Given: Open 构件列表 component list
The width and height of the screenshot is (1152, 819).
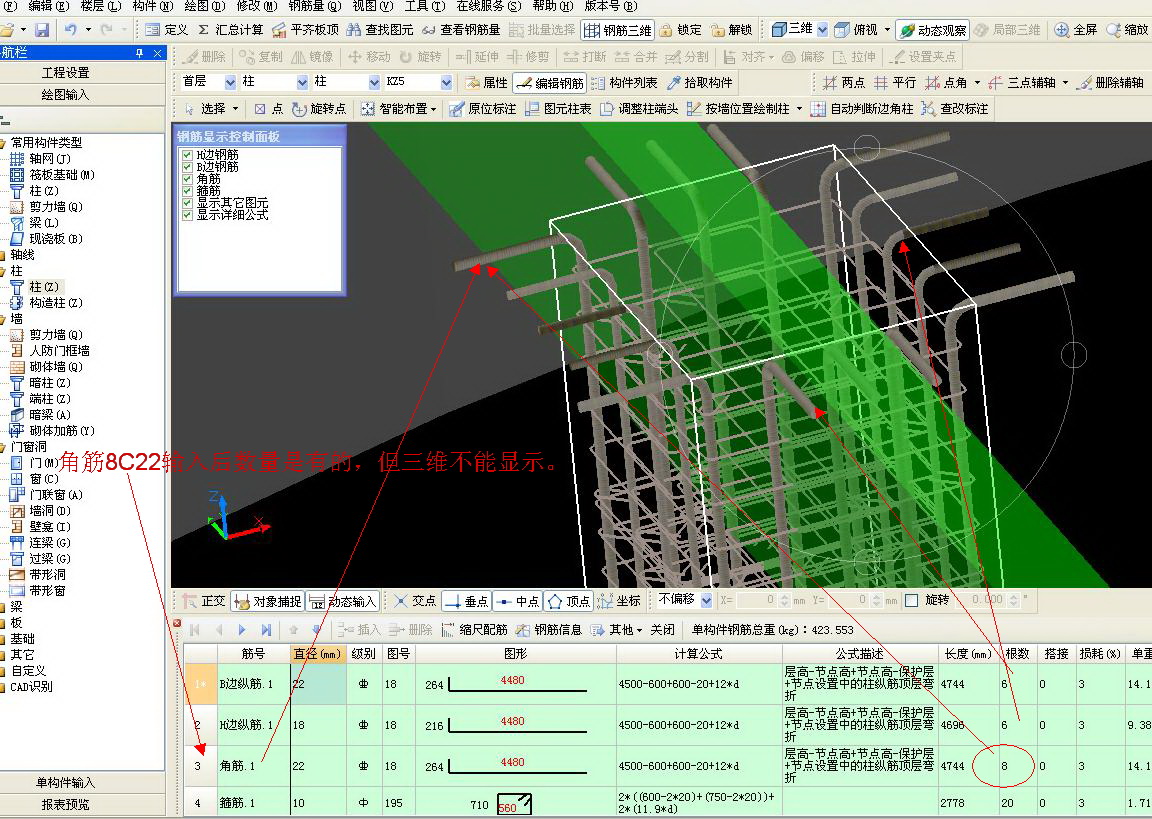Looking at the screenshot, I should tap(624, 83).
